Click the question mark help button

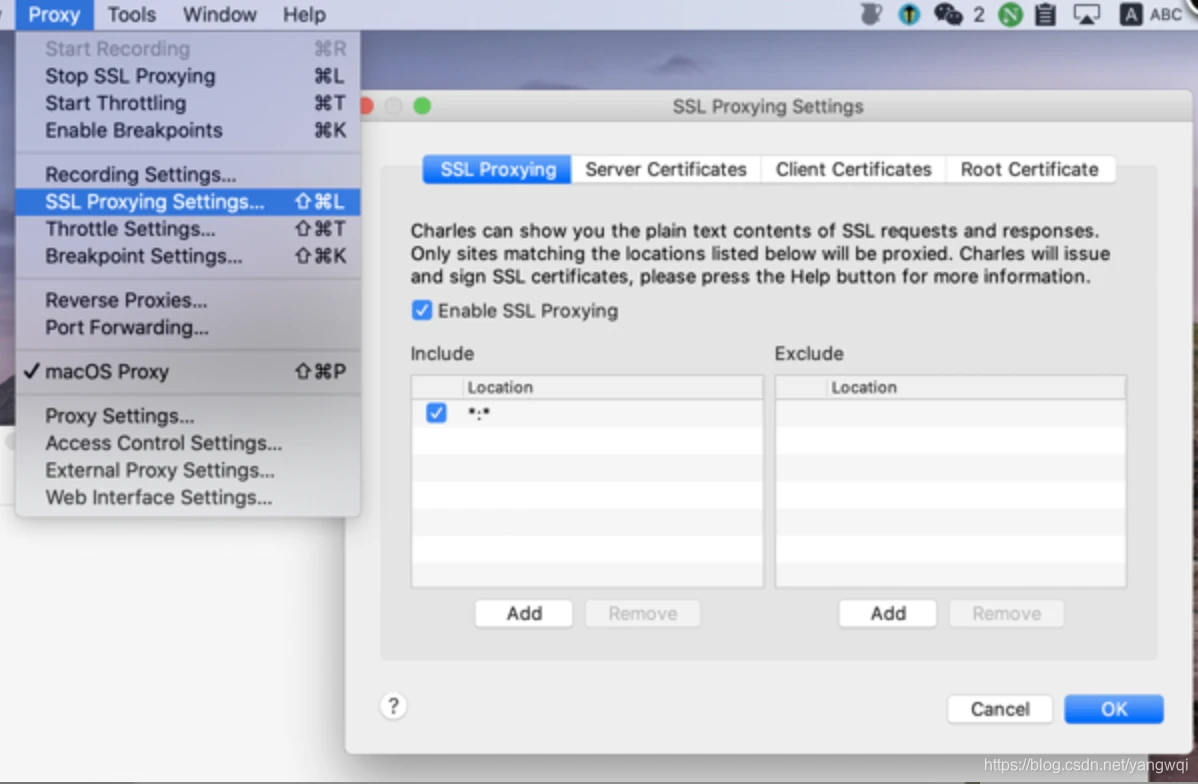[x=393, y=706]
